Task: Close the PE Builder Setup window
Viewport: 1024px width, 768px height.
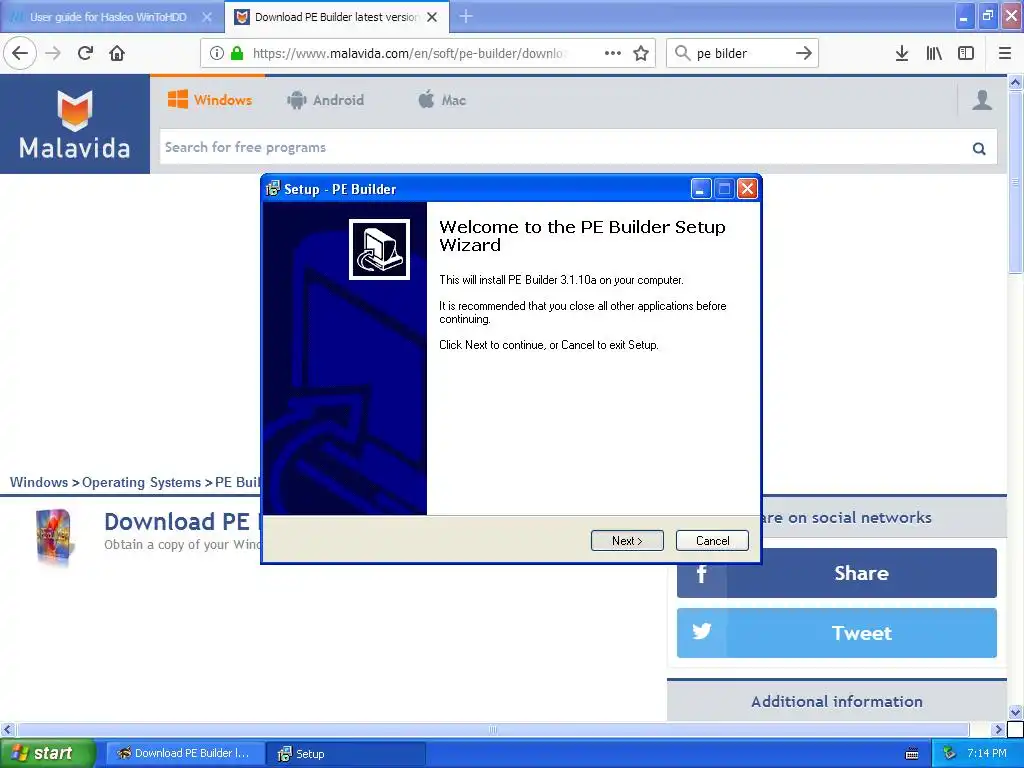Action: [747, 189]
